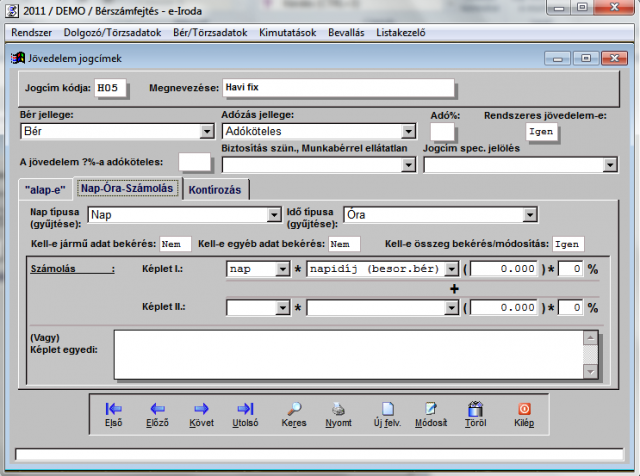This screenshot has width=640, height=476.
Task: Expand the Nap típusa dropdown
Action: pyautogui.click(x=274, y=214)
